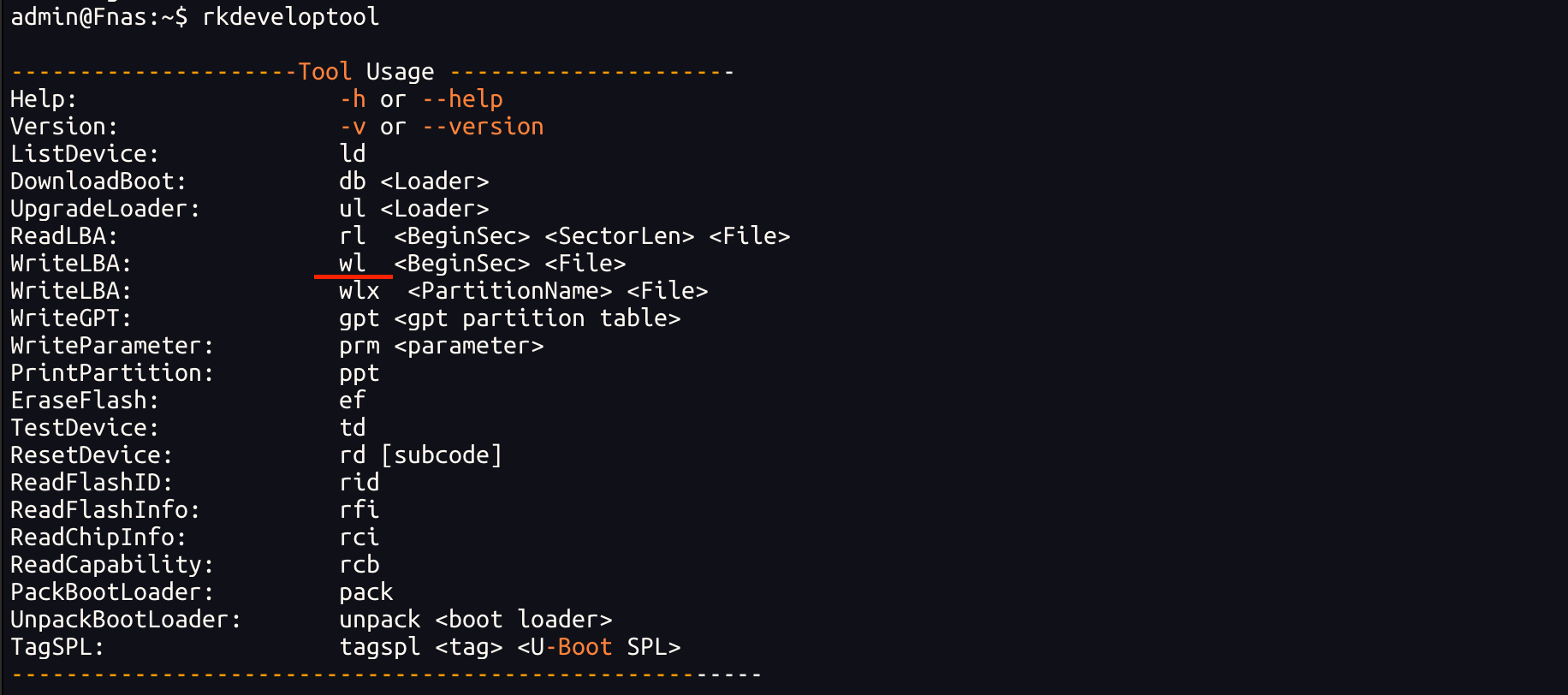
Task: Click the rcb command beside ReadCapability
Action: point(359,565)
